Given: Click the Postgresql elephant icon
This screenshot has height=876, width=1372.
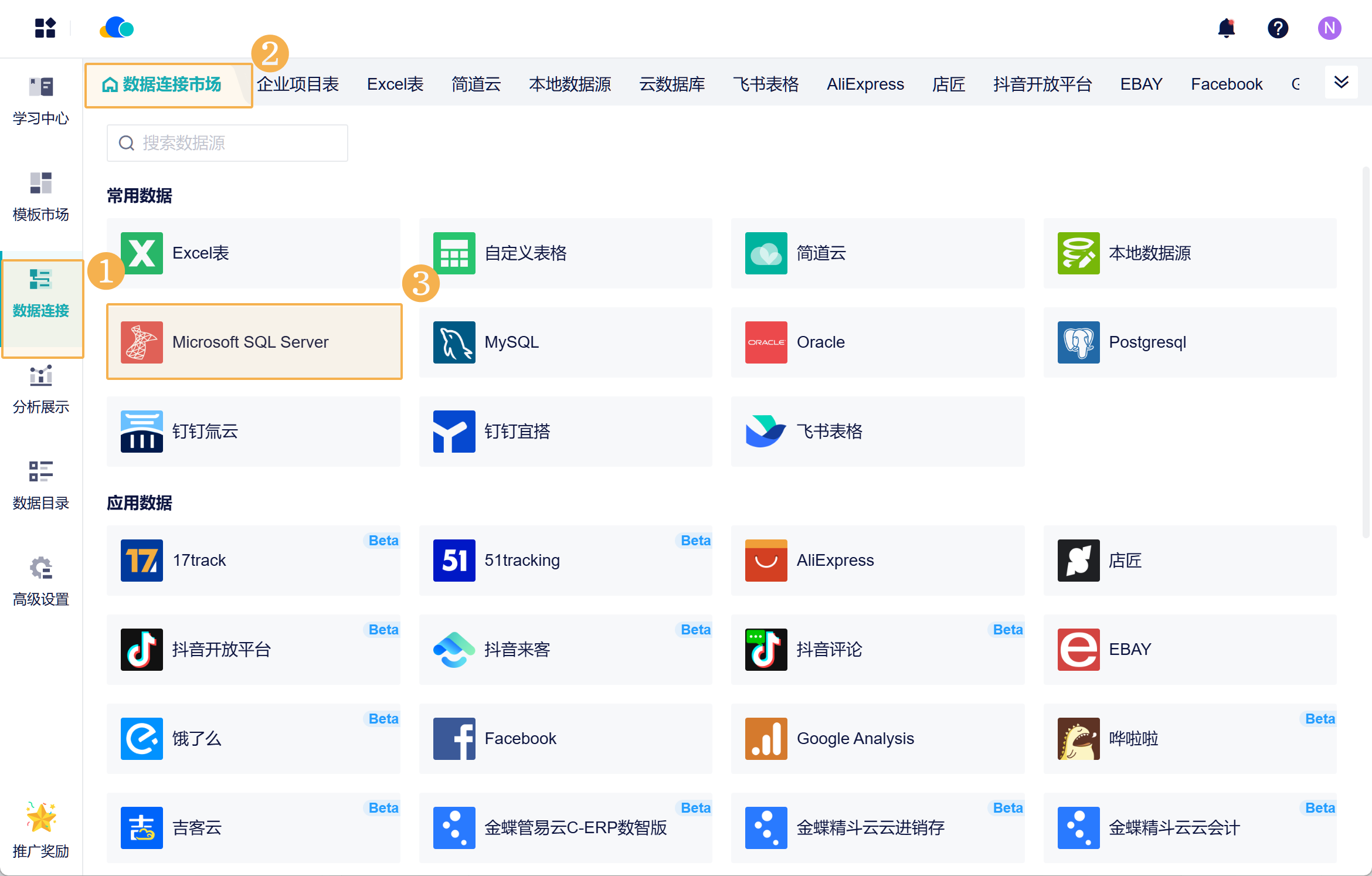Looking at the screenshot, I should coord(1078,342).
